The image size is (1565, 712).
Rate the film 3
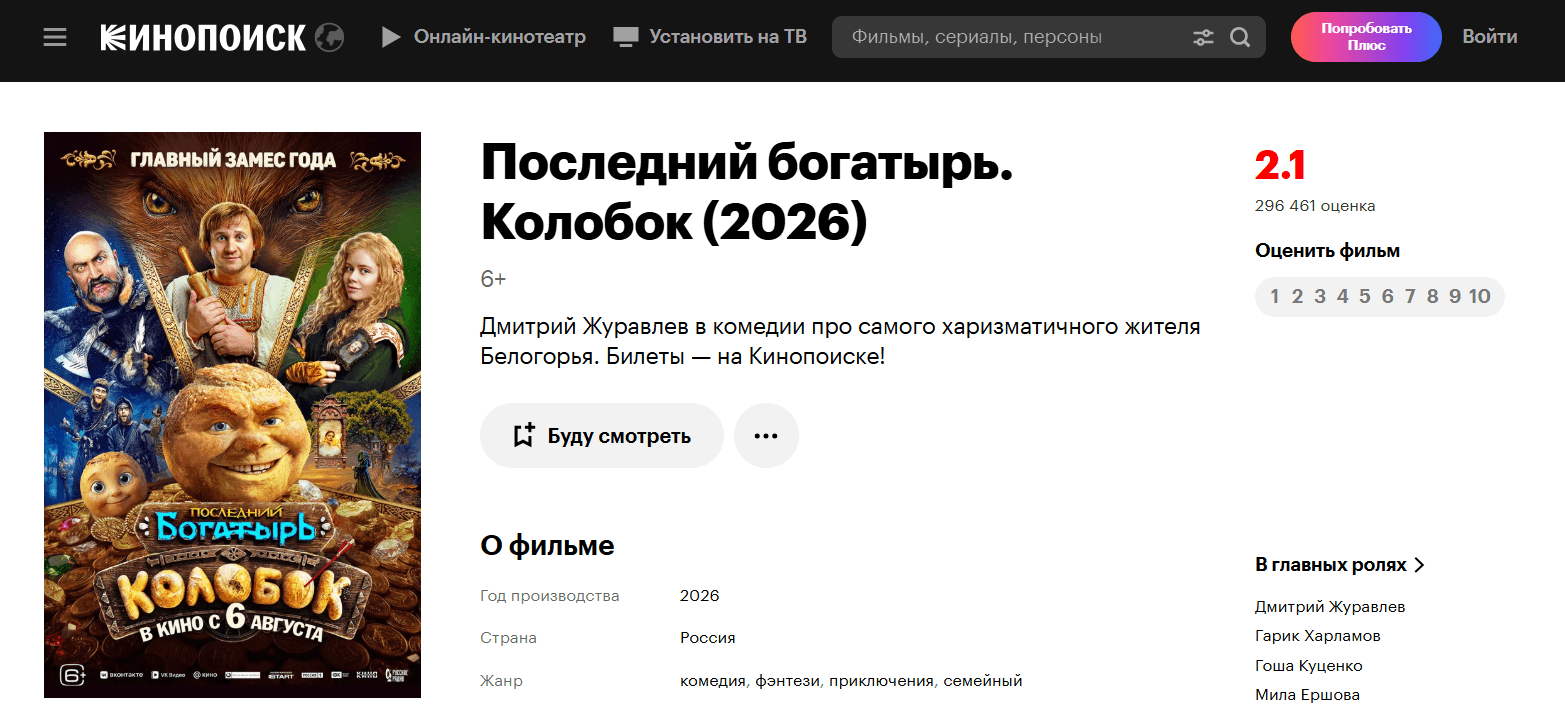point(1320,296)
